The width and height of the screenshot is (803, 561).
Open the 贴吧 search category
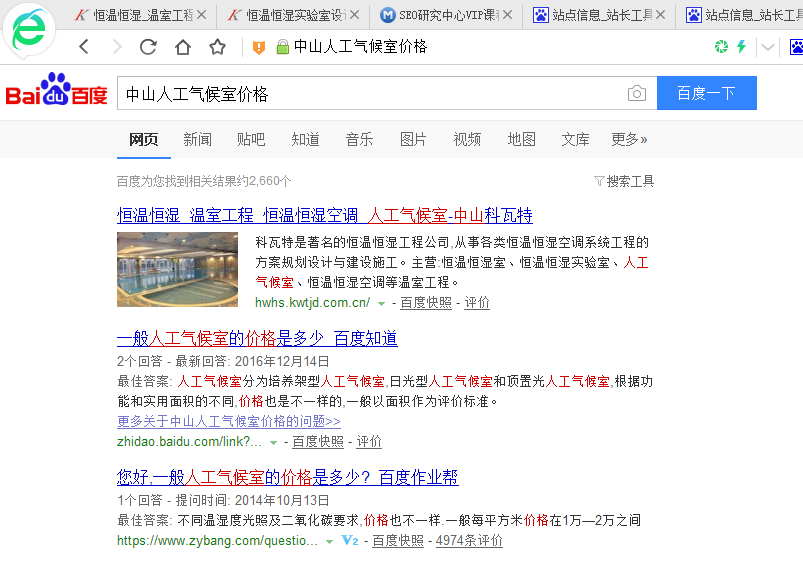[x=251, y=139]
